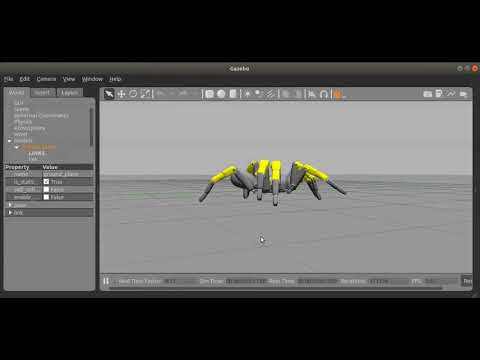Insert a cylinder shape from toolbar

[233, 94]
